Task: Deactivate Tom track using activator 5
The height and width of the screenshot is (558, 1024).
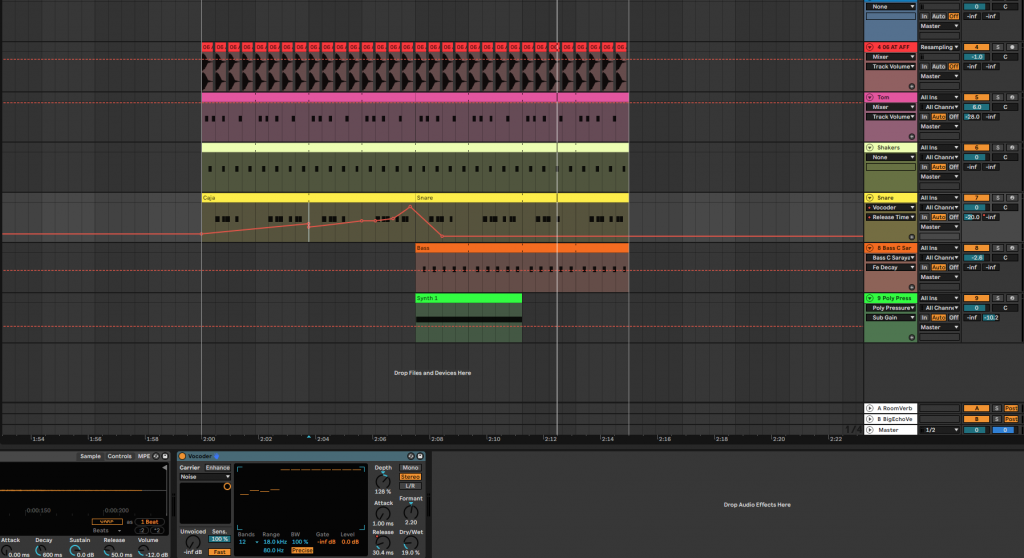Action: pos(976,97)
